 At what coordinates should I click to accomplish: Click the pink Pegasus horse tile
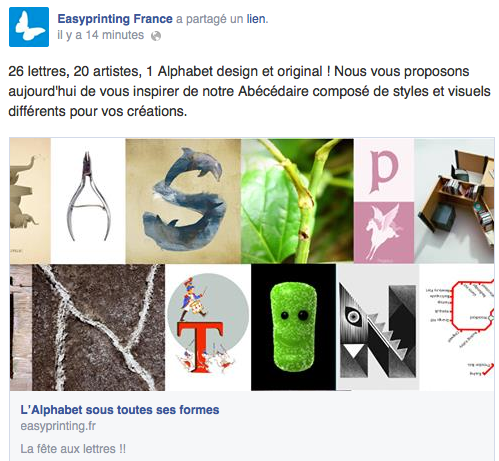[x=384, y=233]
